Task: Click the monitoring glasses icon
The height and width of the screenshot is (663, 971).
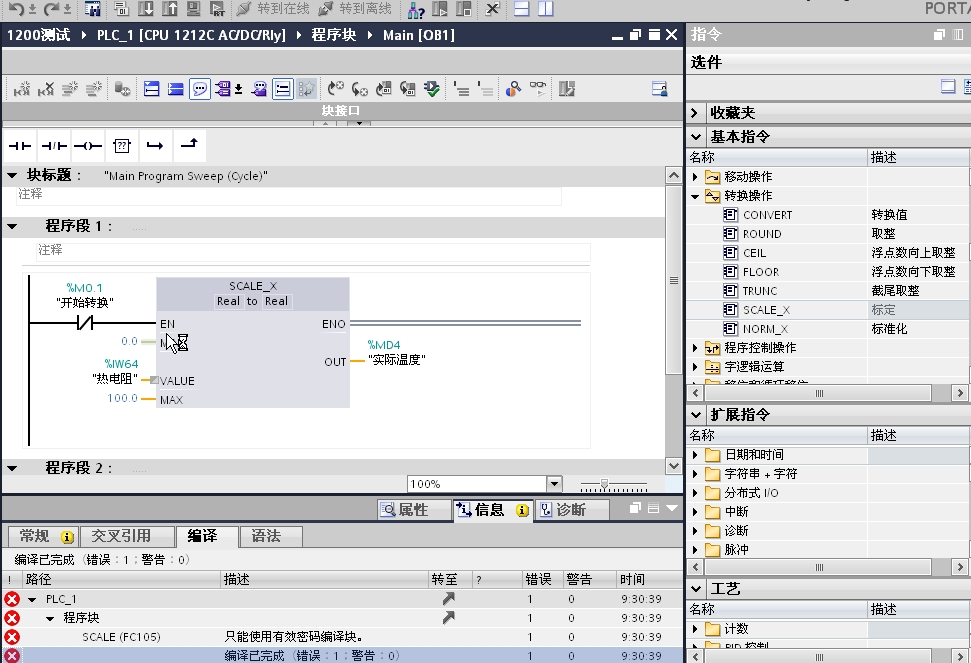Action: (538, 89)
